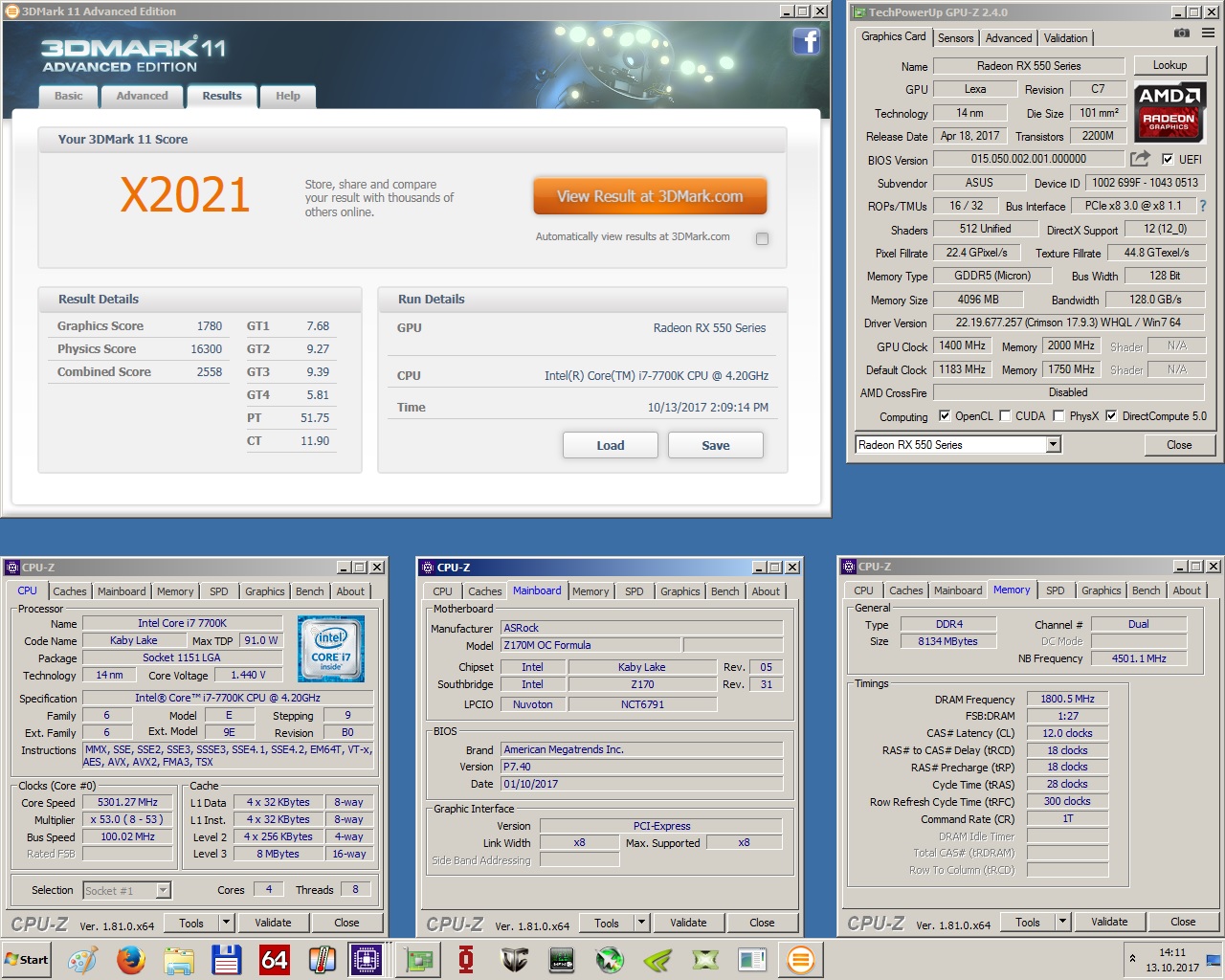Toggle the UEFI checkbox in GPU-Z
1225x980 pixels.
(1168, 160)
